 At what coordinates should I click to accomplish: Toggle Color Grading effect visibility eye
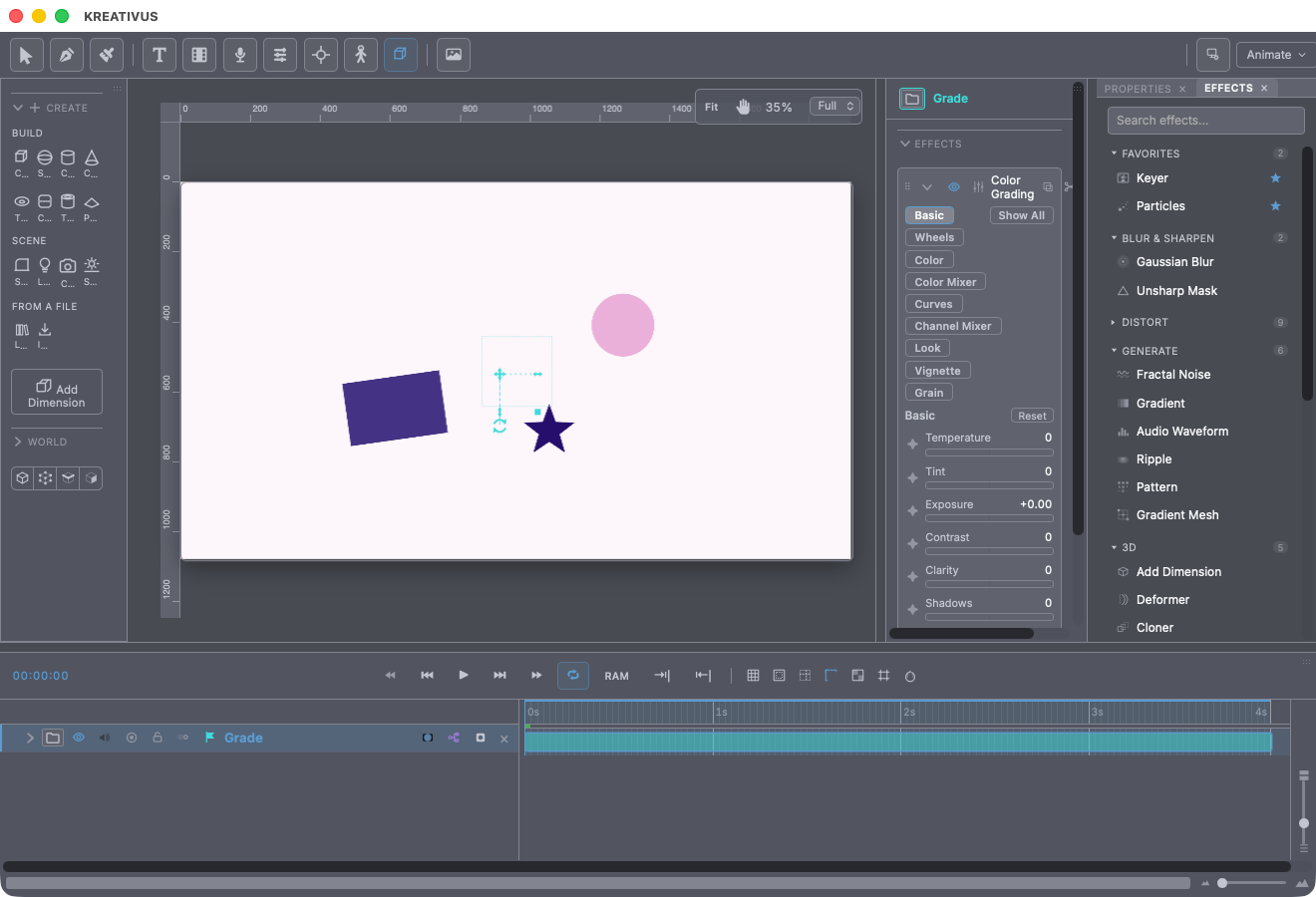(954, 187)
